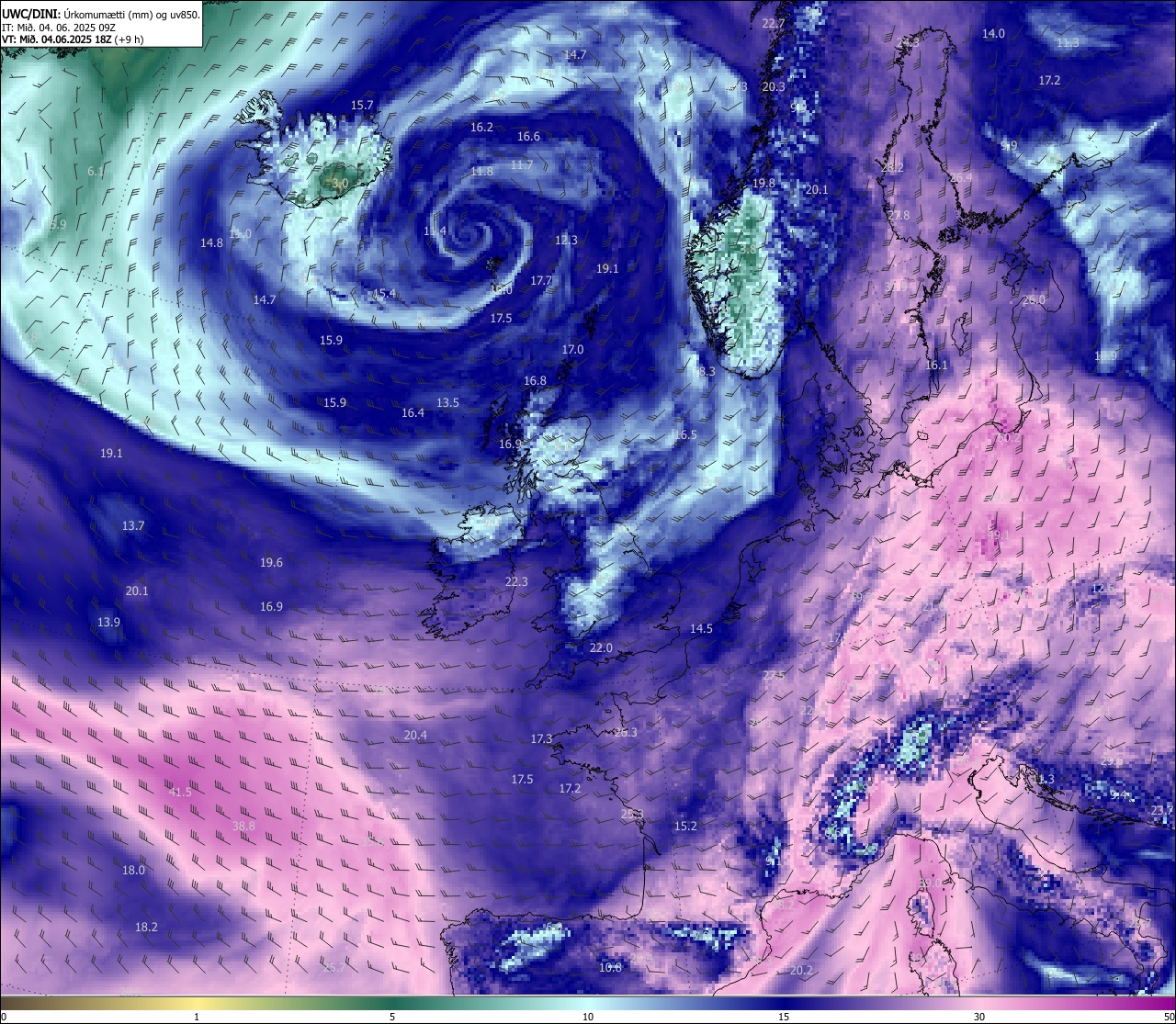Click the 5.9 value label
This screenshot has height=1024, width=1176.
[58, 225]
